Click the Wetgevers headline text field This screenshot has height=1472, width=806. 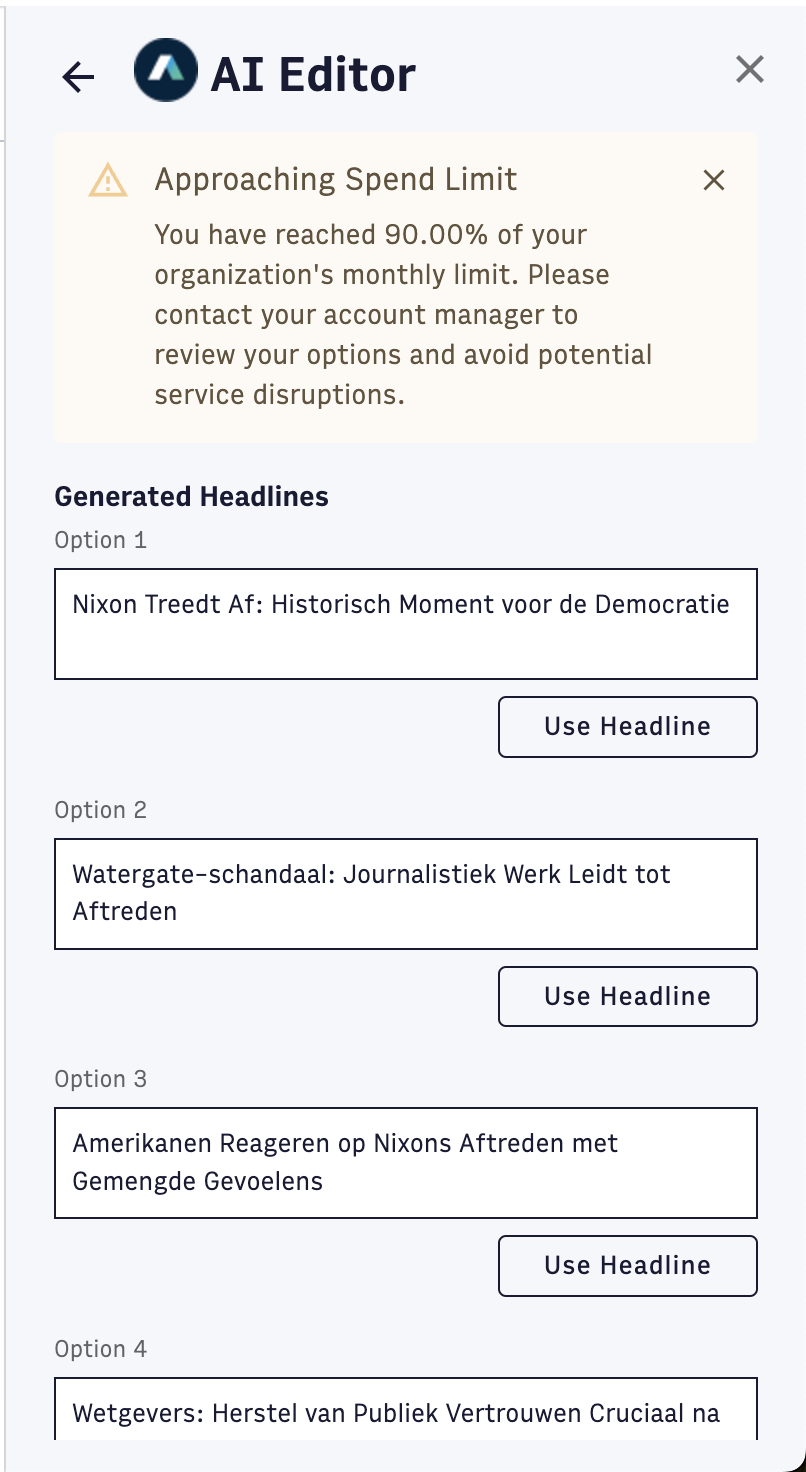pos(405,1409)
